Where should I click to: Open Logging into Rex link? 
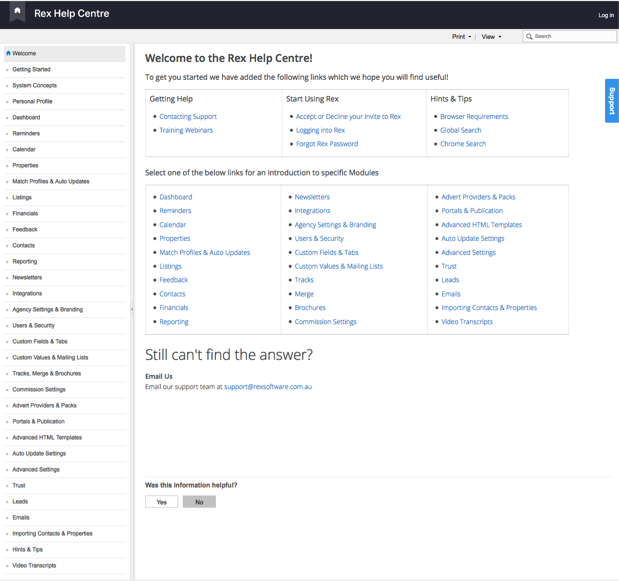[x=320, y=130]
